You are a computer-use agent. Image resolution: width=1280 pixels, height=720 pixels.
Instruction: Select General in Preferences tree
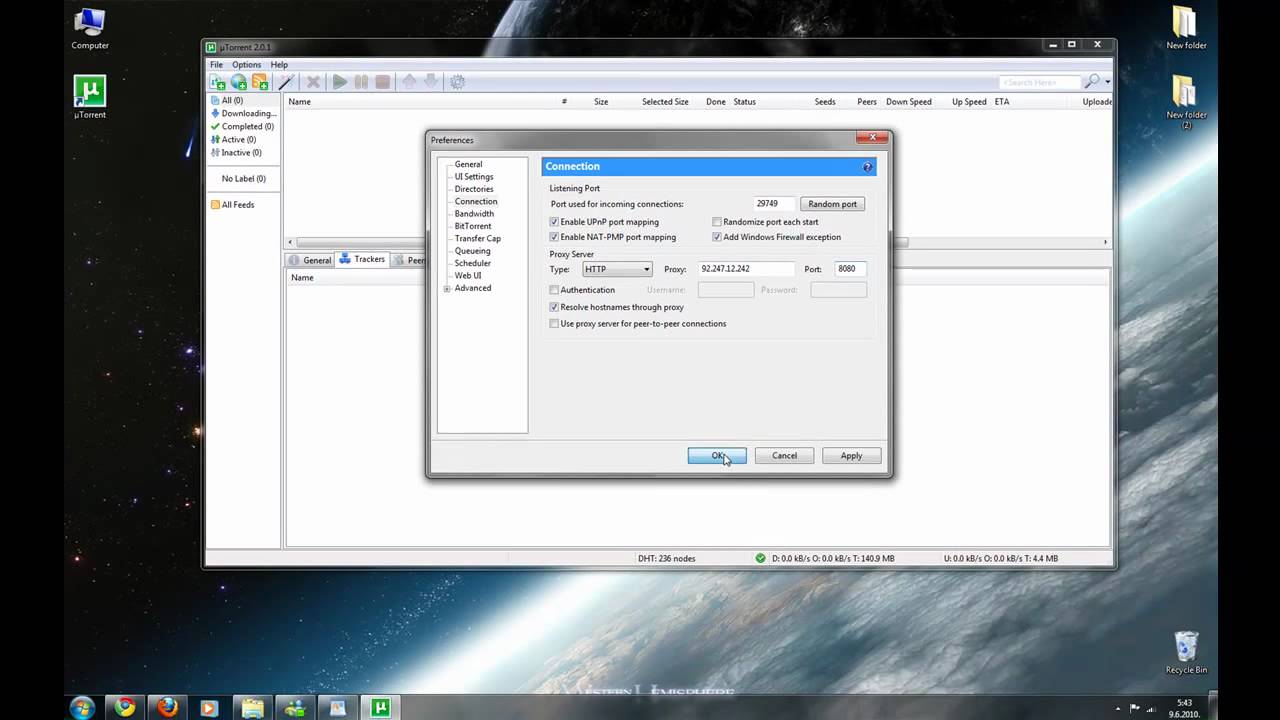tap(468, 164)
